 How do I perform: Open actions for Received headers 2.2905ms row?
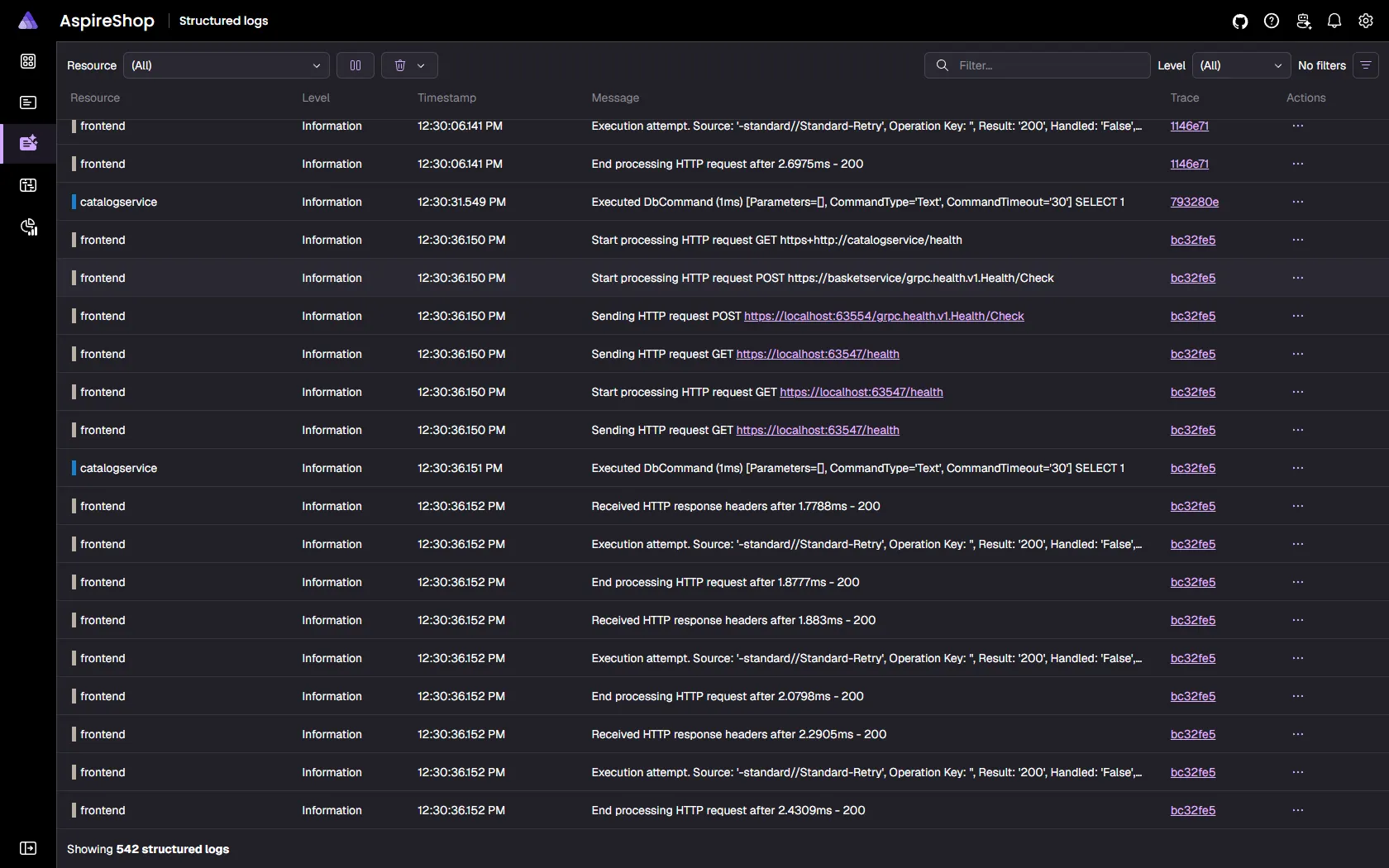[x=1298, y=734]
